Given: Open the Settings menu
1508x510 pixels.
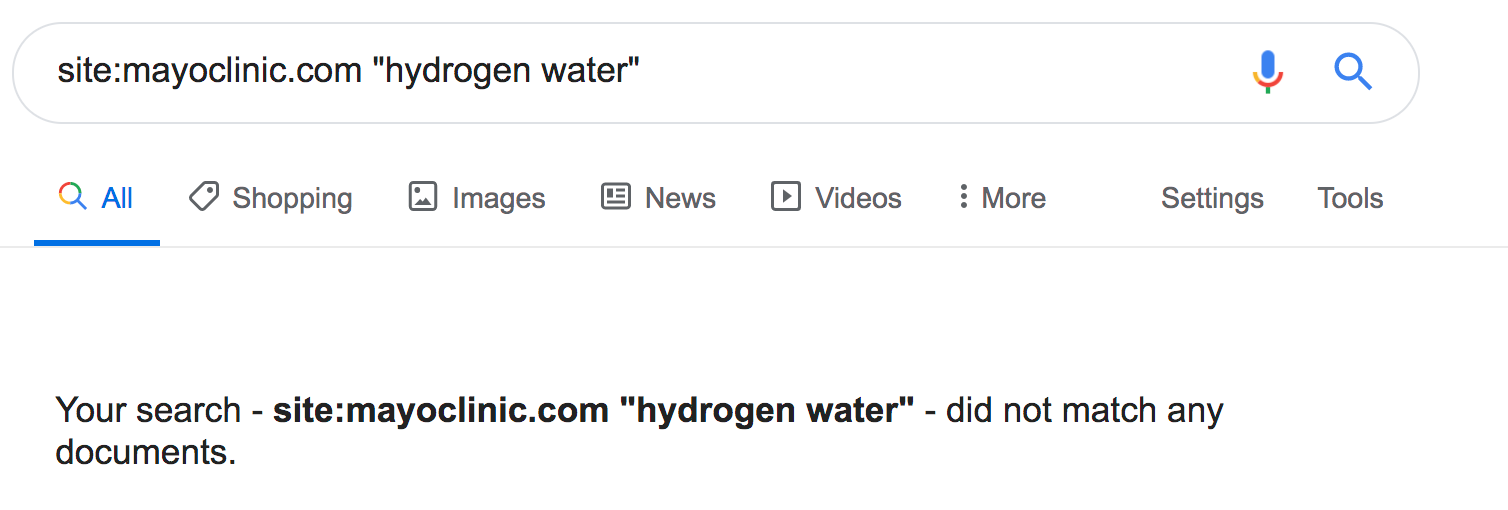Looking at the screenshot, I should pos(1212,198).
